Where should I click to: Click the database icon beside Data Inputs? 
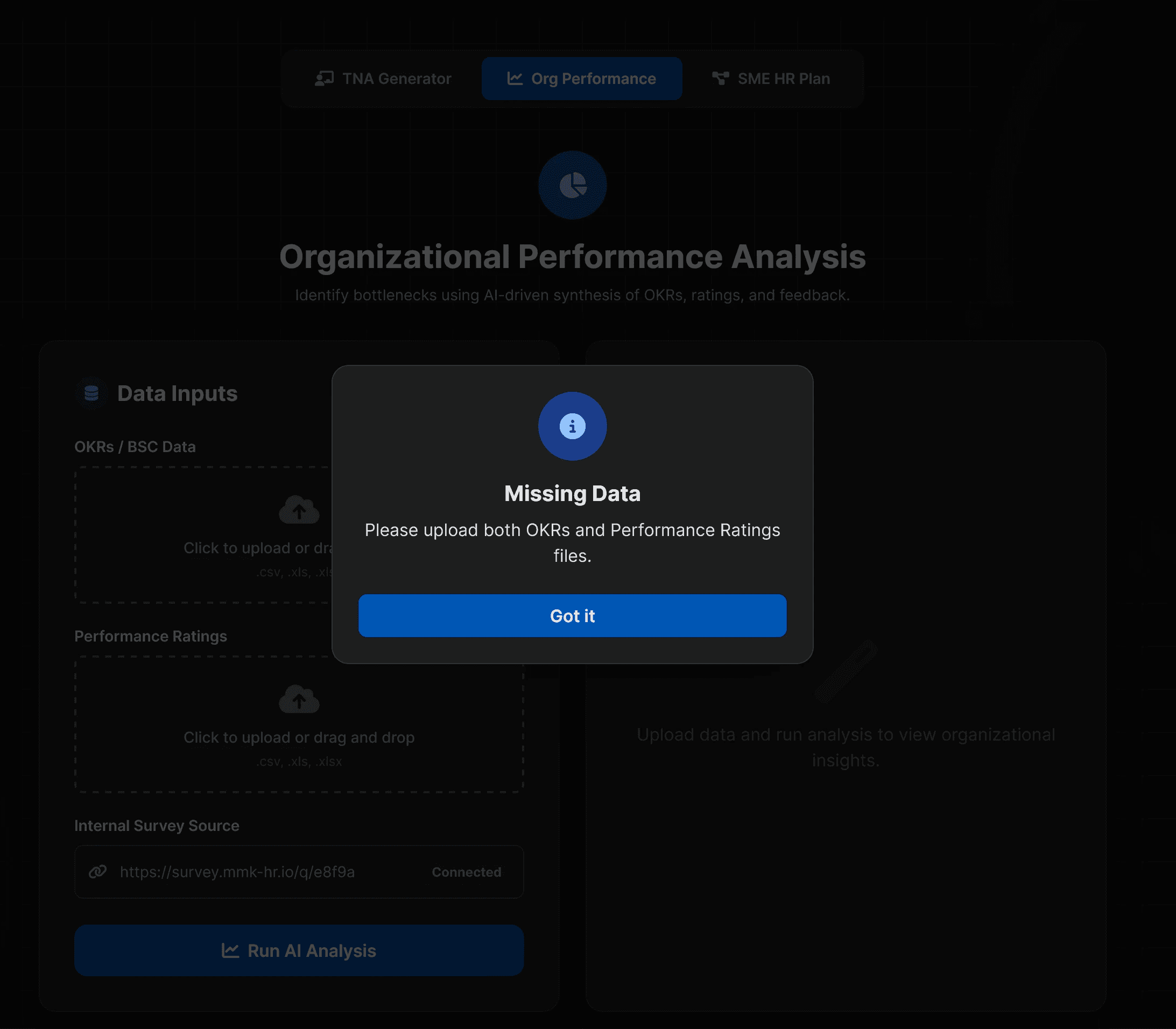(x=91, y=393)
